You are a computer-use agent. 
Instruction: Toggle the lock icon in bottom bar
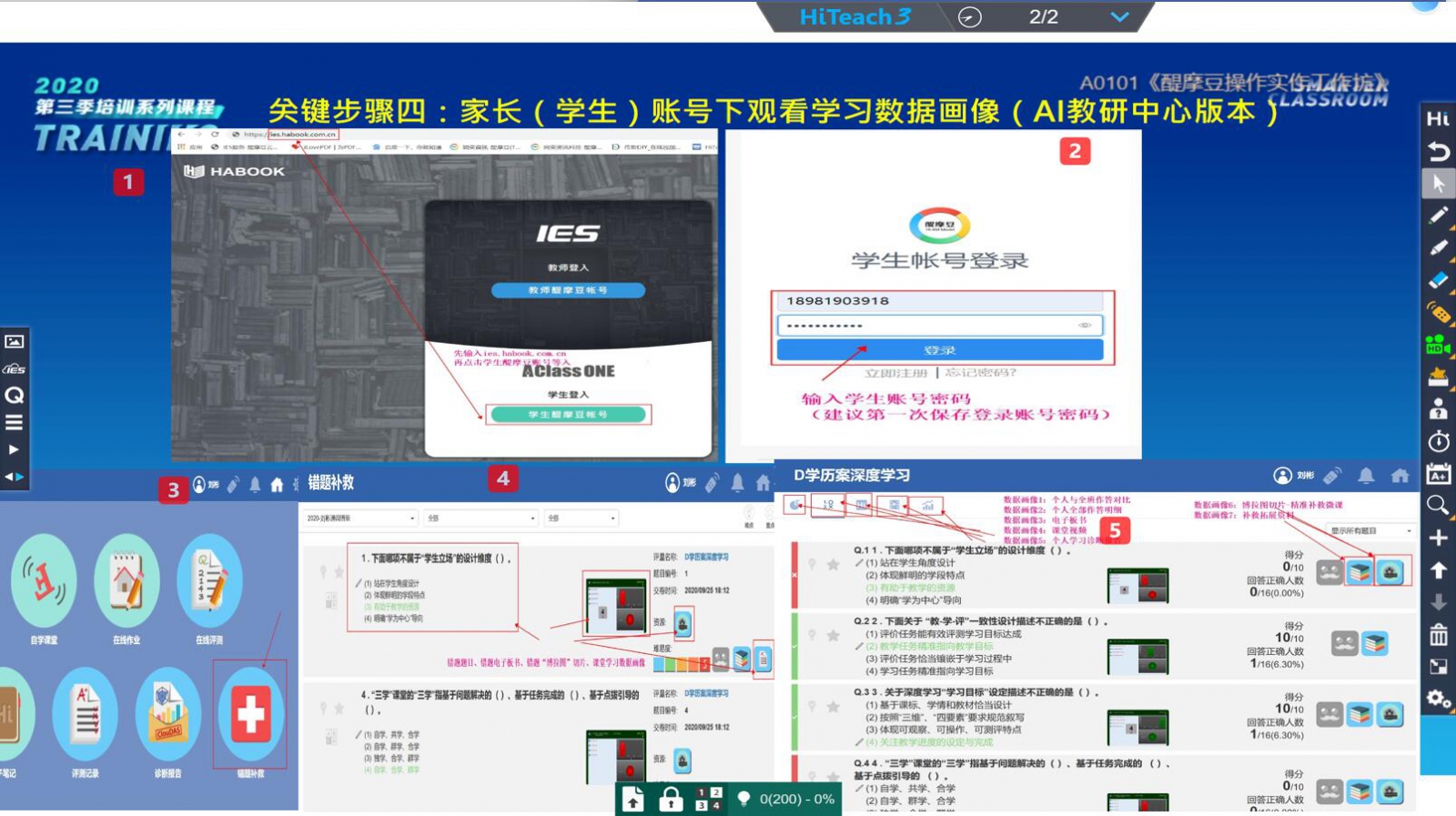(x=671, y=800)
